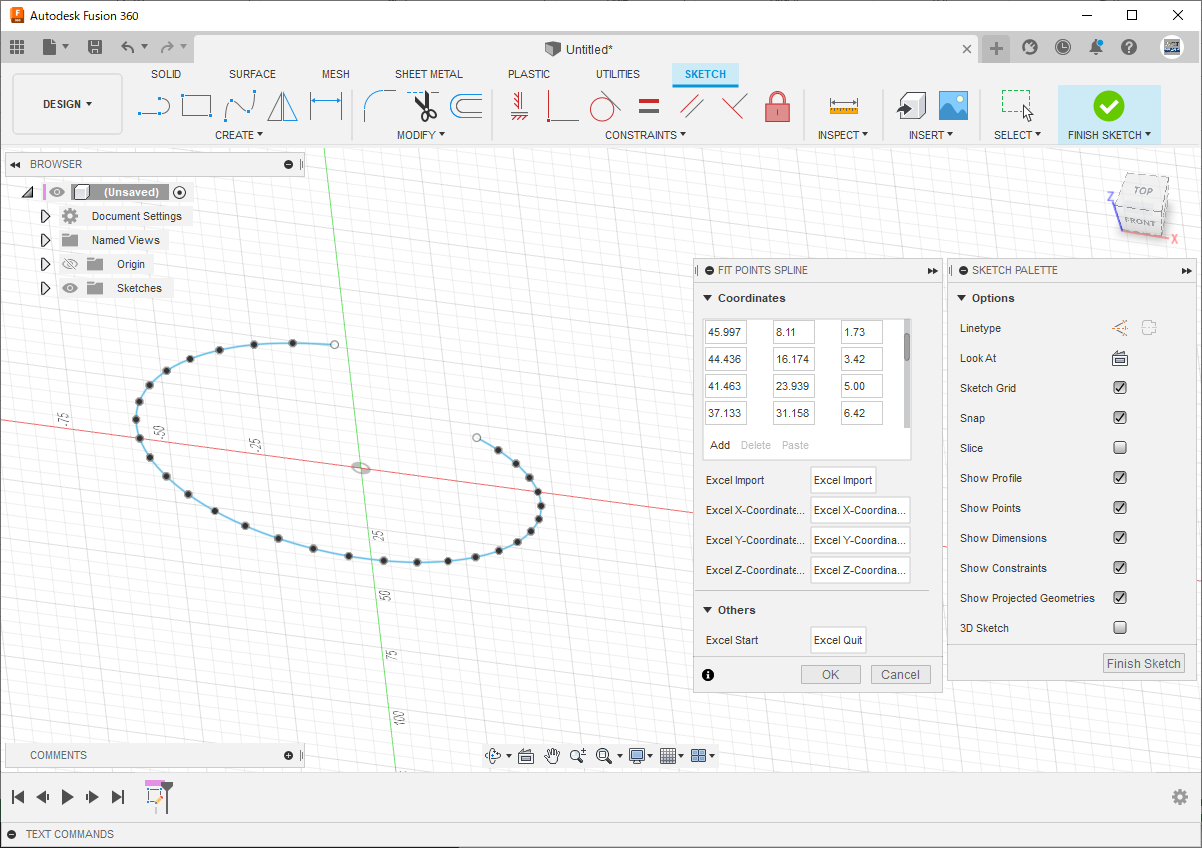Image resolution: width=1202 pixels, height=848 pixels.
Task: Click the coordinates list scrollbar
Action: pos(907,347)
